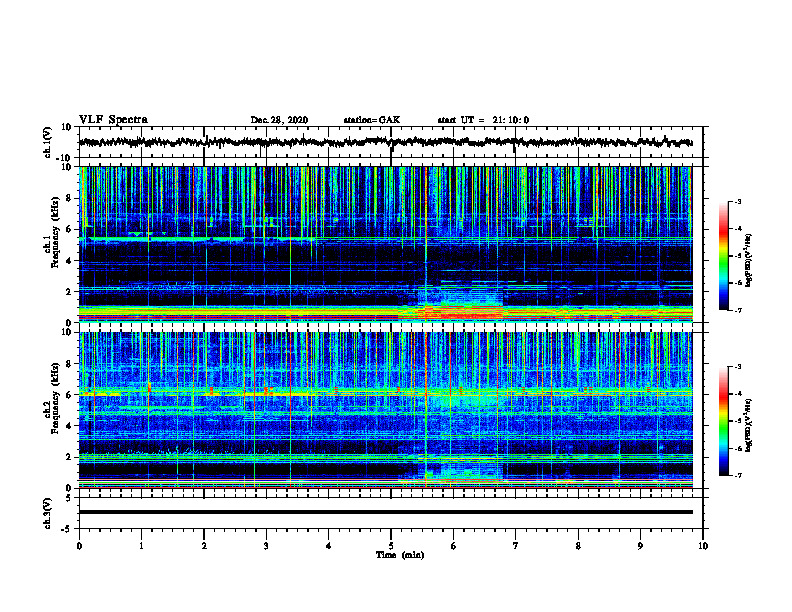
Task: Click the "ch.3(V)" axis label
Action: (x=47, y=514)
